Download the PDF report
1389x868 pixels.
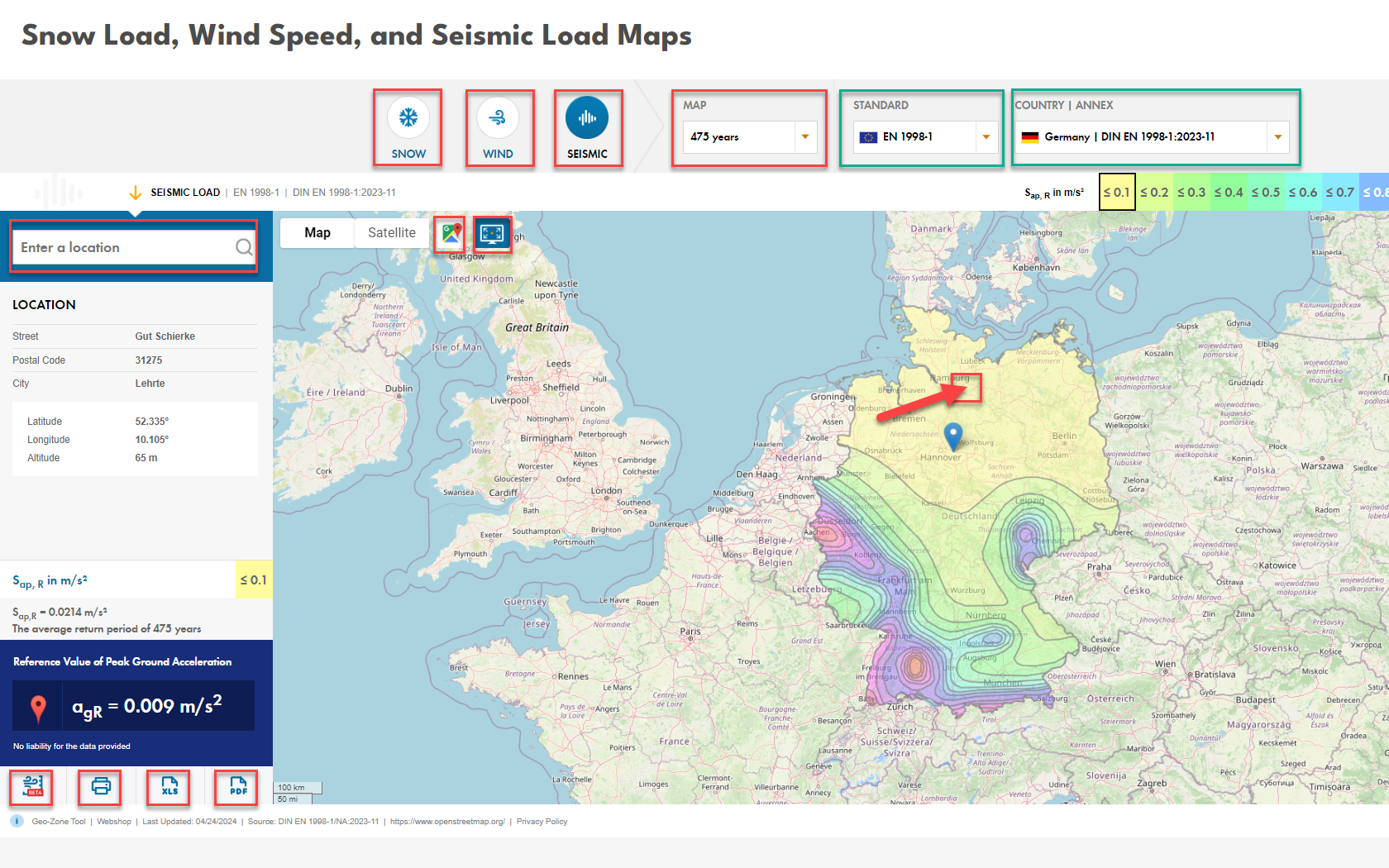(x=236, y=788)
